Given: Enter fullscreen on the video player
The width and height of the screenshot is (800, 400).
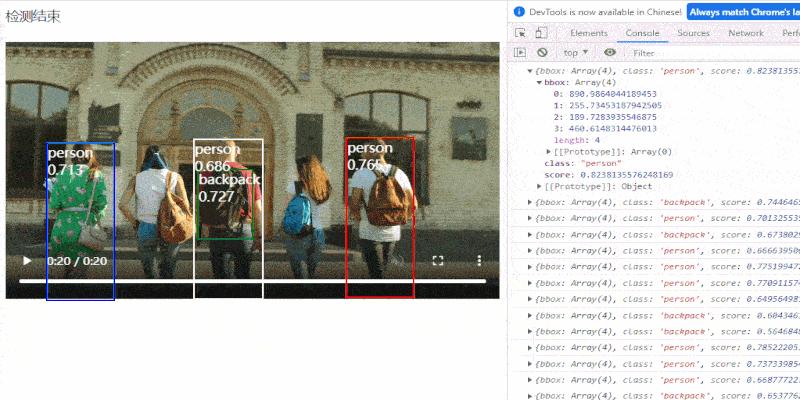Looking at the screenshot, I should pyautogui.click(x=438, y=261).
